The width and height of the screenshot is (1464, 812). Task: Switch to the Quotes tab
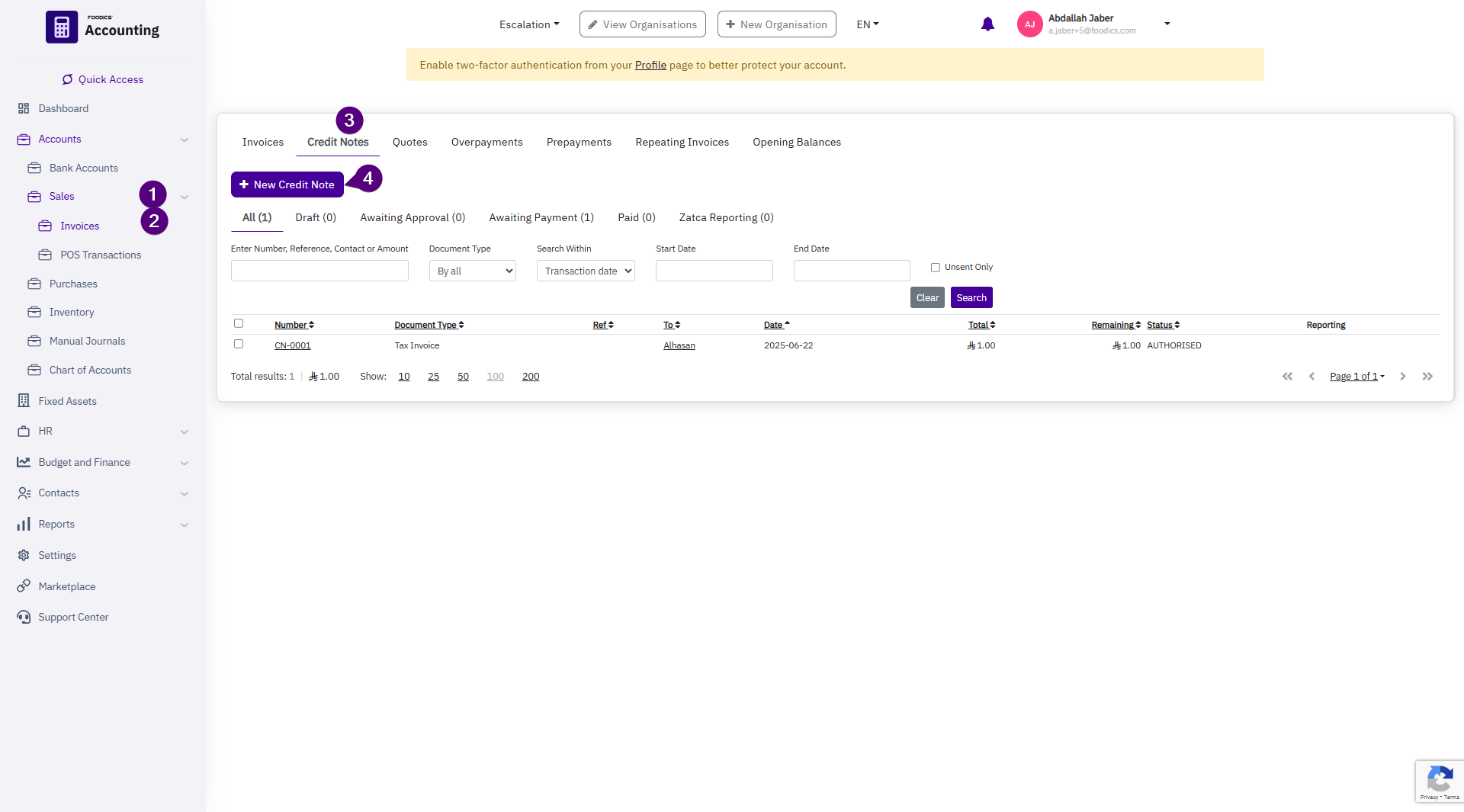coord(409,142)
